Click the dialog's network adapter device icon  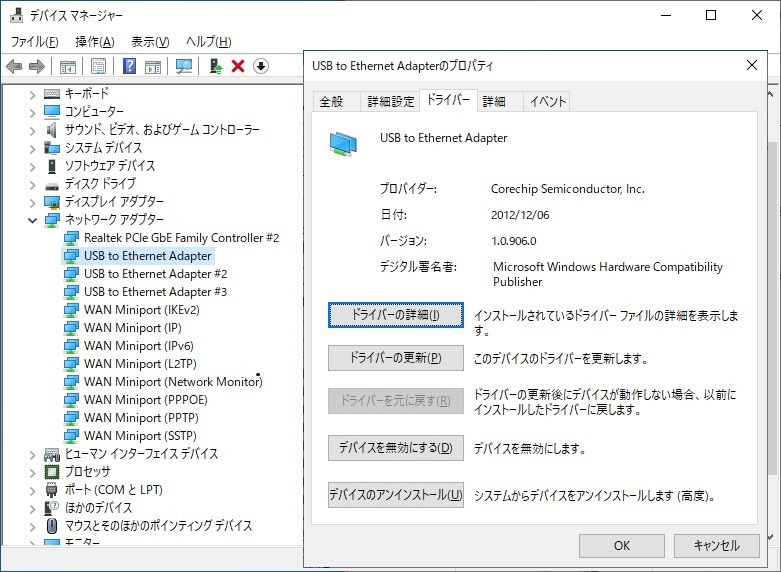[343, 144]
